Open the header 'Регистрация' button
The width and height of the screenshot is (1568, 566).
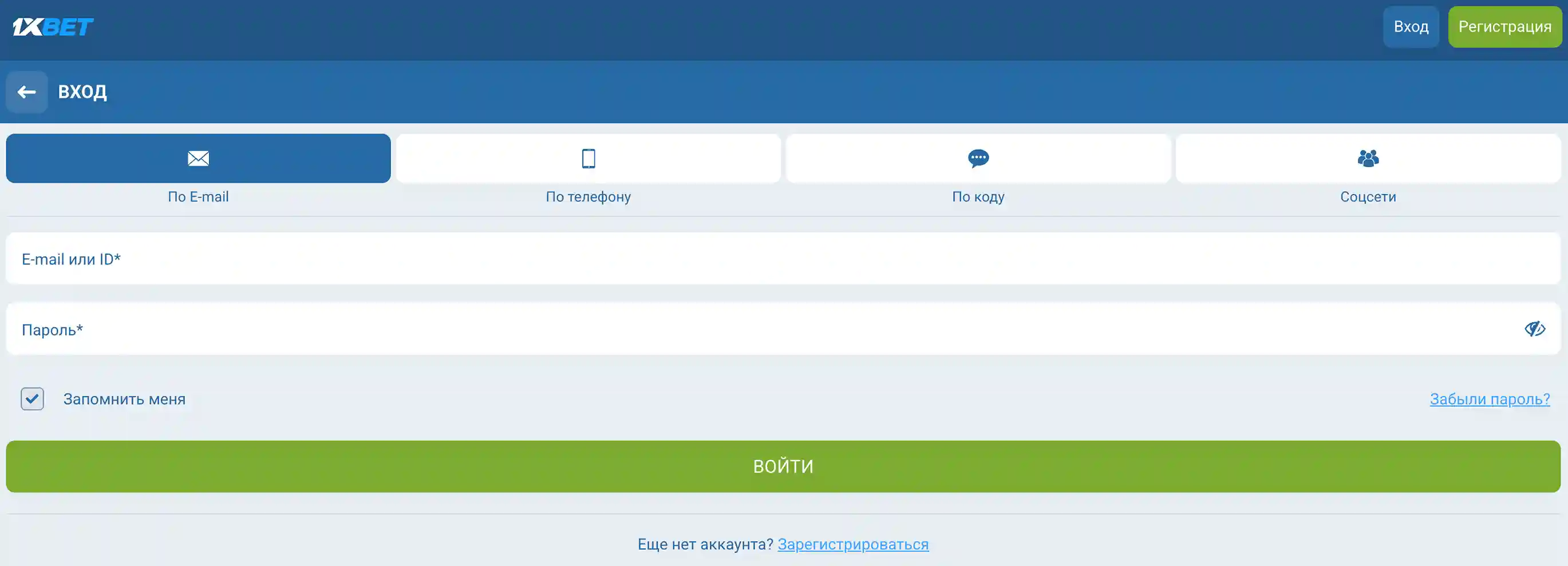[1504, 27]
